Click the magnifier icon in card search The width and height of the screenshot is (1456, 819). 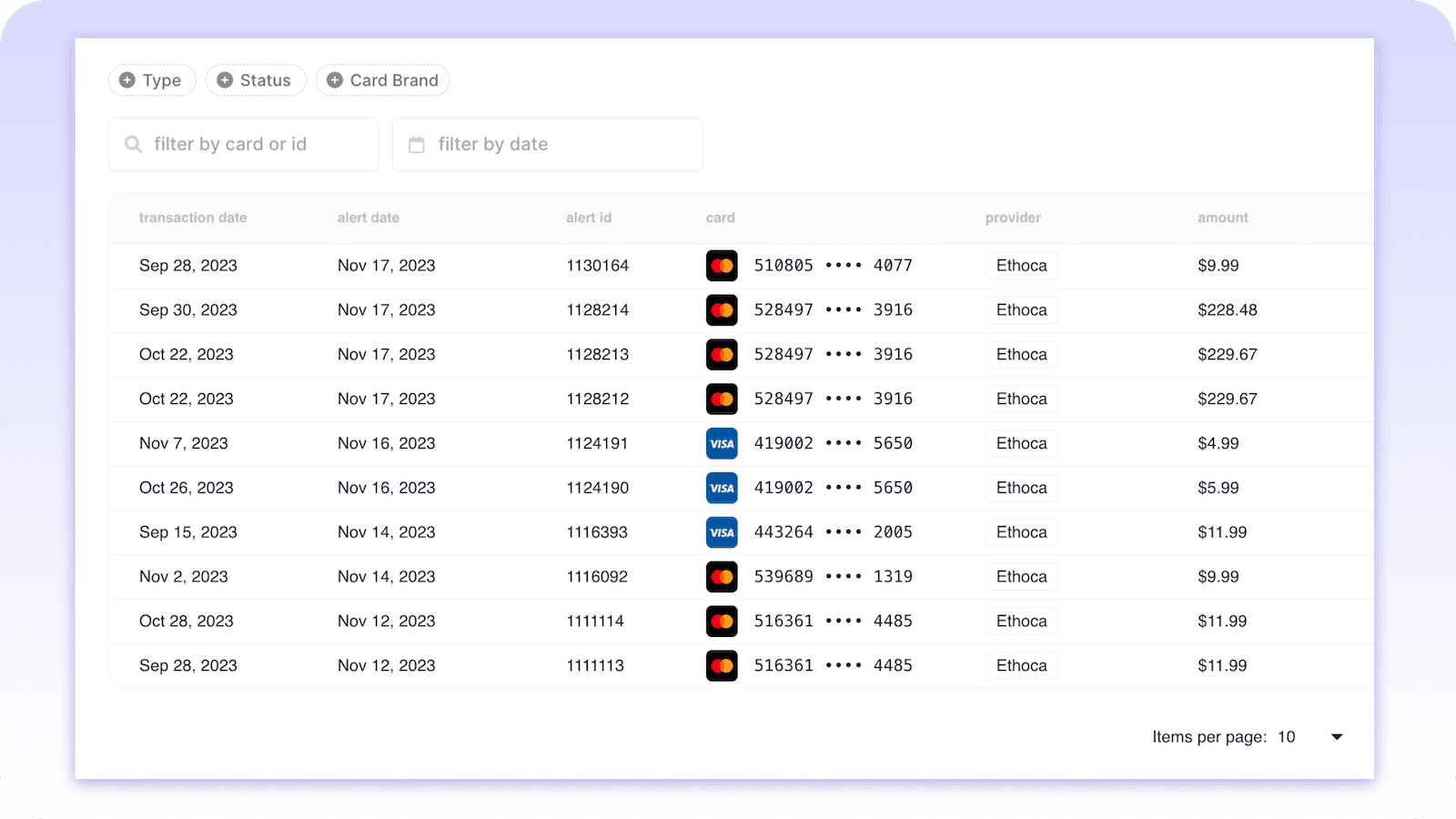[x=134, y=145]
